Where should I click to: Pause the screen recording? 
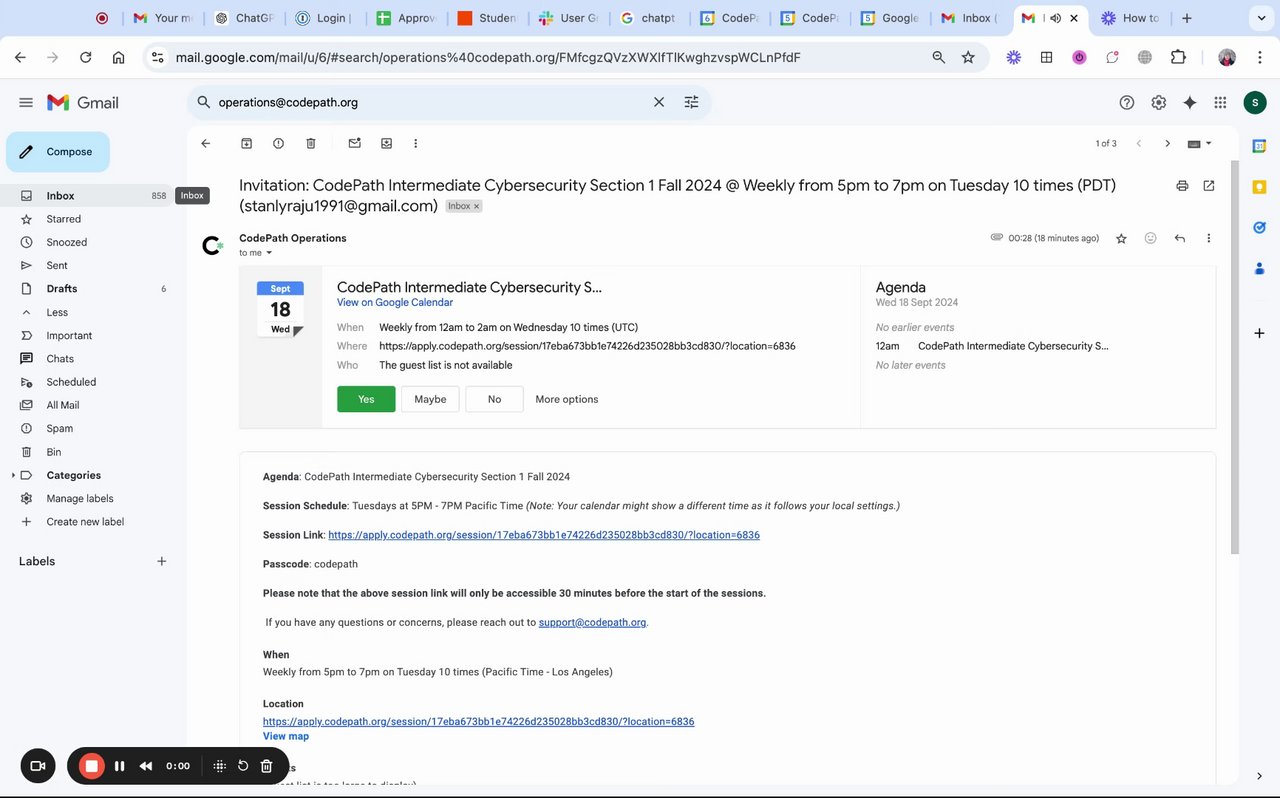tap(120, 766)
